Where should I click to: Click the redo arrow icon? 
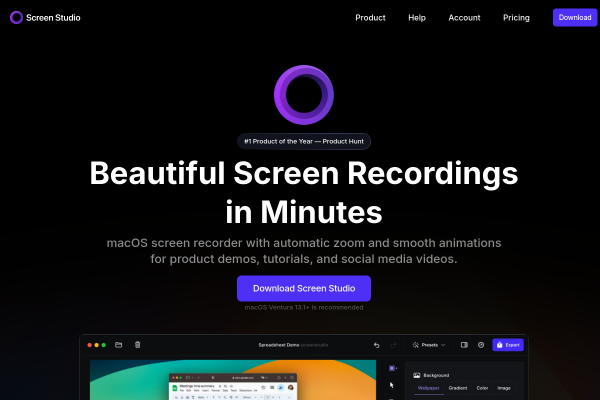click(x=393, y=345)
